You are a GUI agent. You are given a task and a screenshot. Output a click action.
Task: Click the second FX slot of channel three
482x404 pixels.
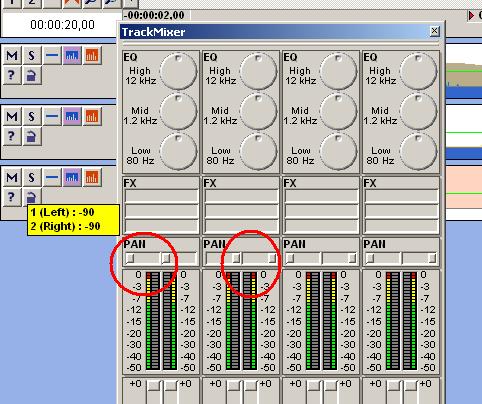coord(321,211)
